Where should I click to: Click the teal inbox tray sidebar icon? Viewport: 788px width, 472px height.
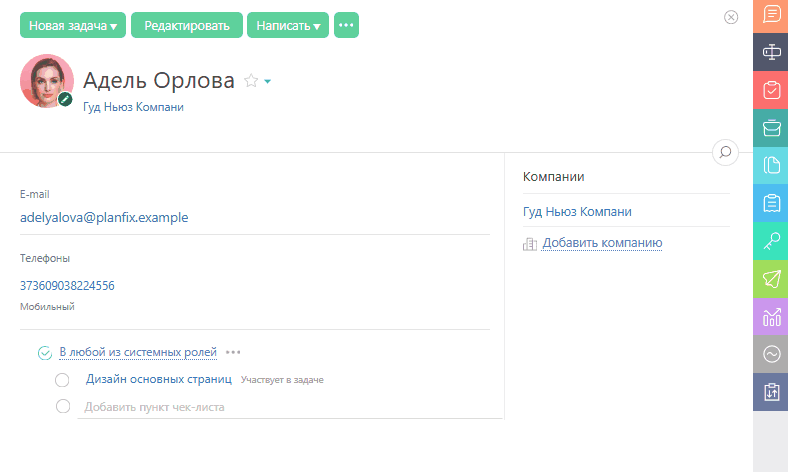point(770,128)
